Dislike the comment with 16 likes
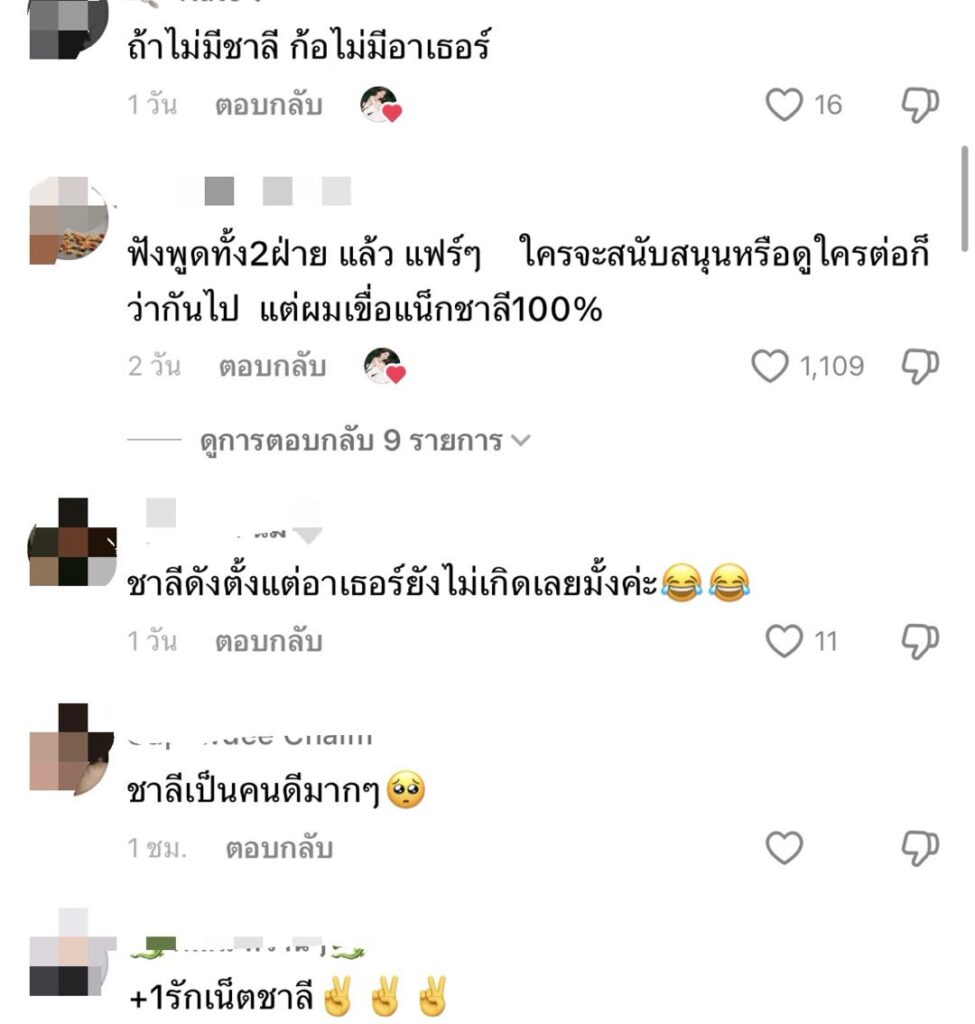The image size is (975, 1024). point(920,104)
